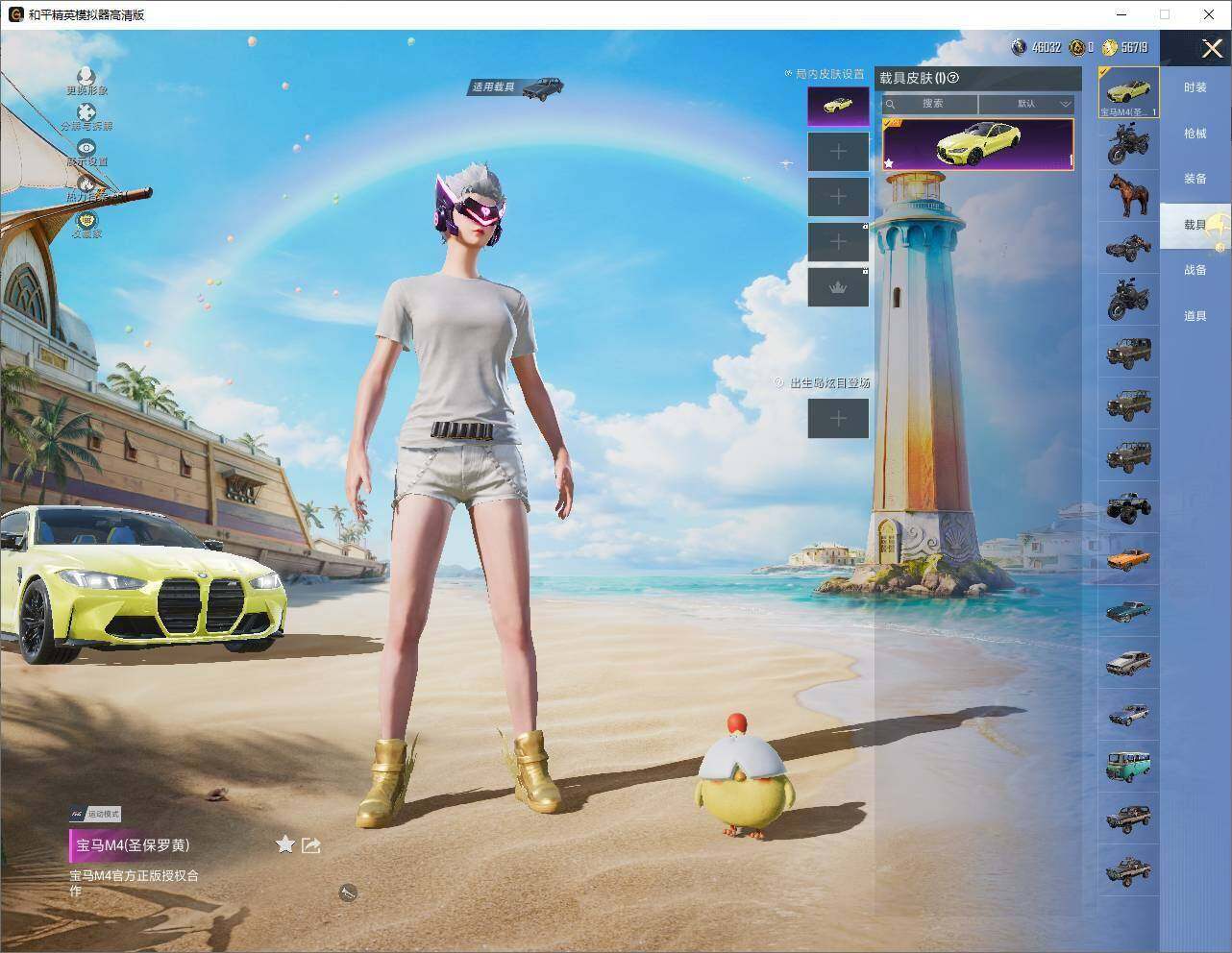Image resolution: width=1232 pixels, height=953 pixels.
Task: Open the crown-marked locked skin slot
Action: [x=838, y=287]
